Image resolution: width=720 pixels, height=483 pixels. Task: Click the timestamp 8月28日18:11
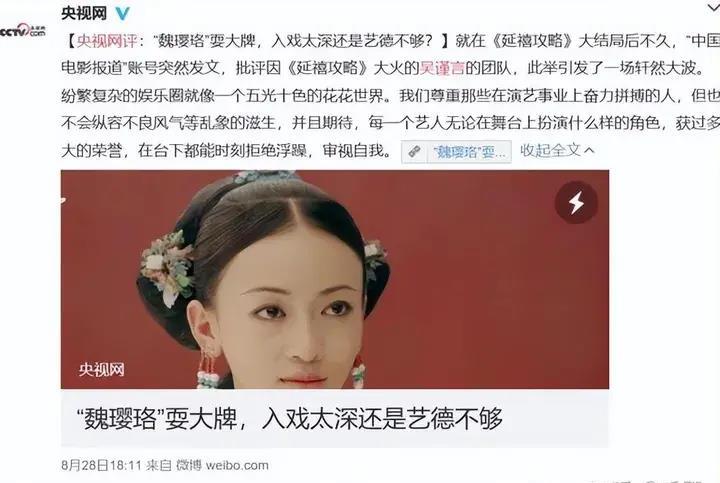coord(101,465)
